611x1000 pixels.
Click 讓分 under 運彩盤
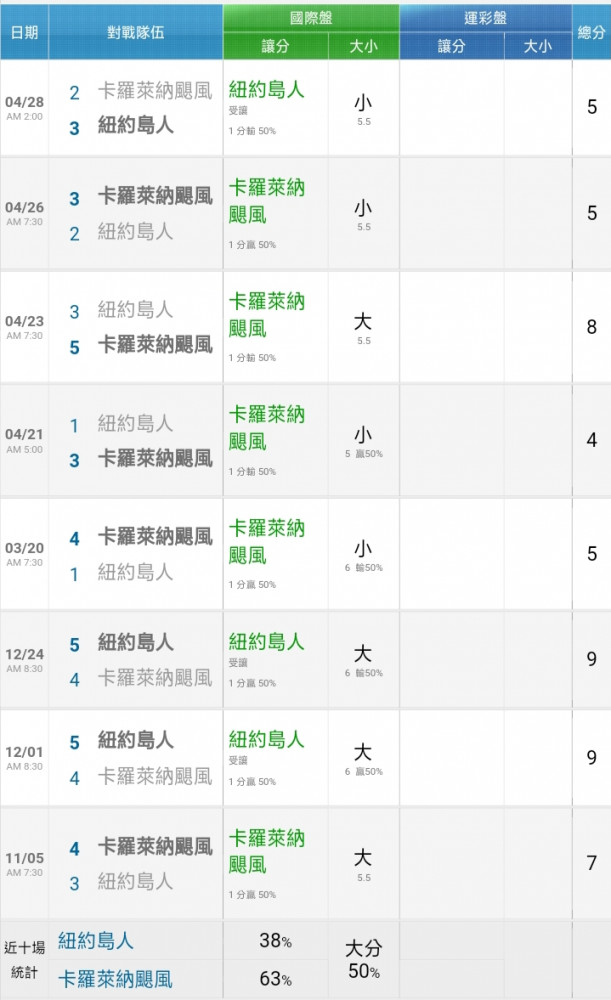click(x=452, y=46)
